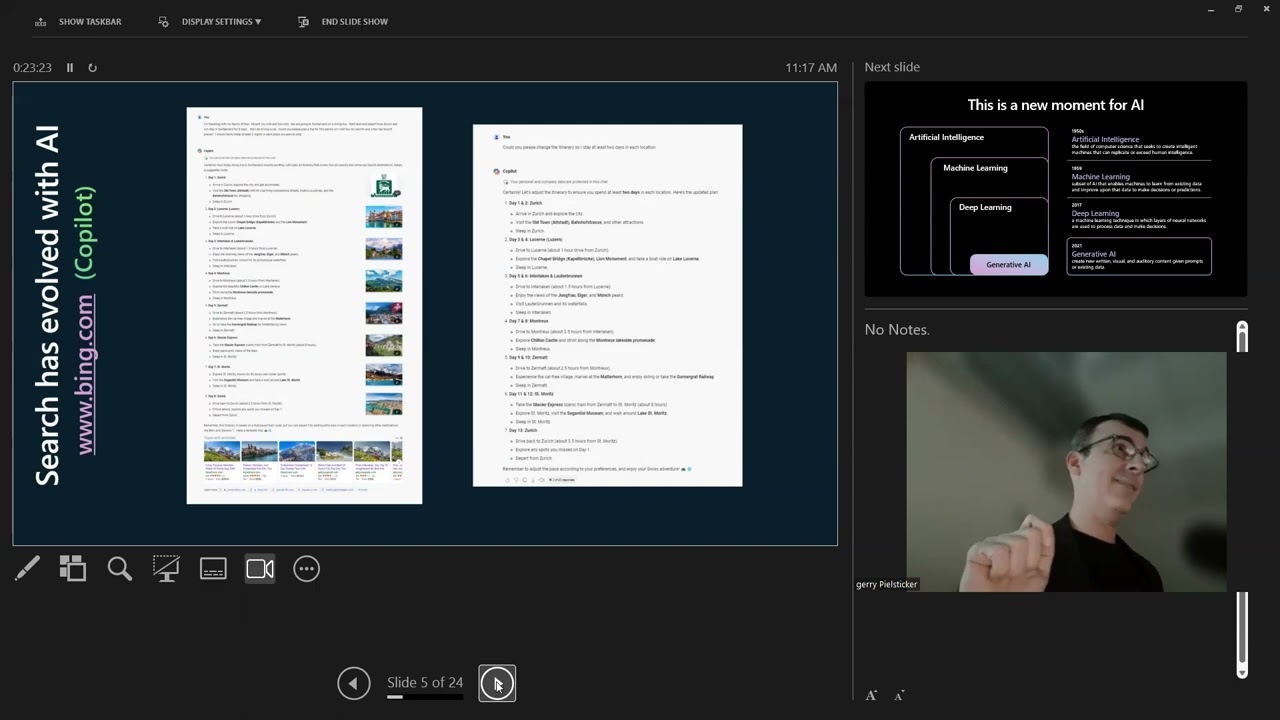Minimize the presenter view window
The height and width of the screenshot is (720, 1280).
(1210, 9)
